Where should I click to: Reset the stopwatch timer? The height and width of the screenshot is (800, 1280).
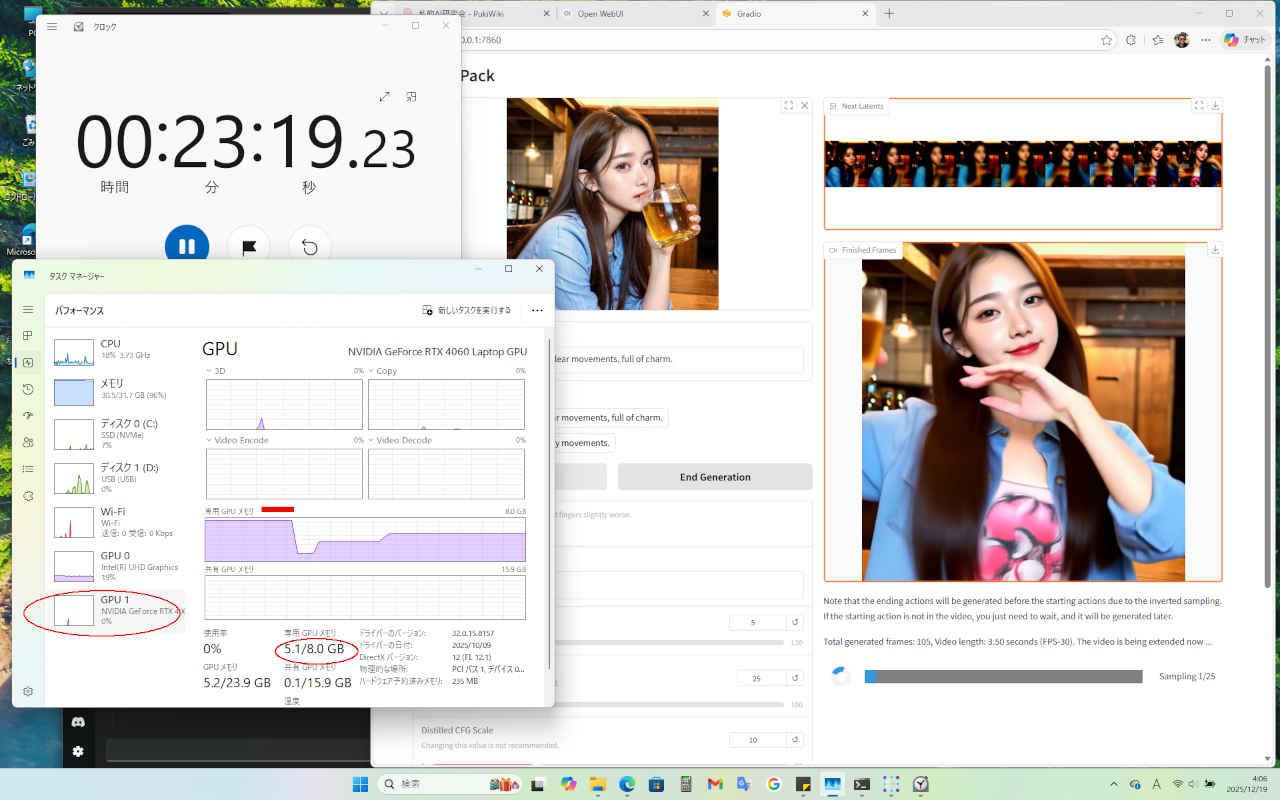point(310,247)
